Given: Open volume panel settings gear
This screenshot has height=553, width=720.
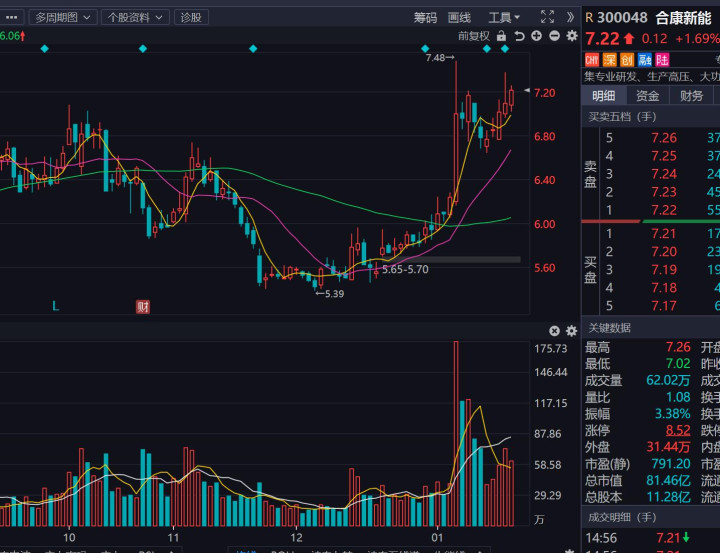Looking at the screenshot, I should [x=572, y=331].
